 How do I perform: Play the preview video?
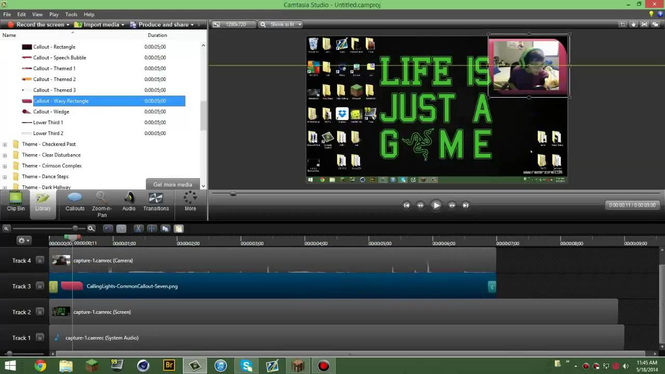pos(436,205)
